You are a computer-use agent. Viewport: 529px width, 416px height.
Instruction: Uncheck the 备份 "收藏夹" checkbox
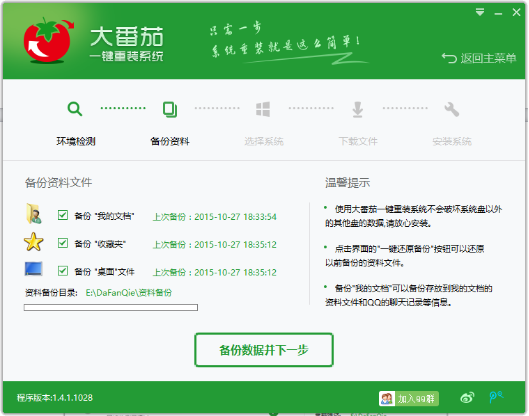click(x=63, y=243)
